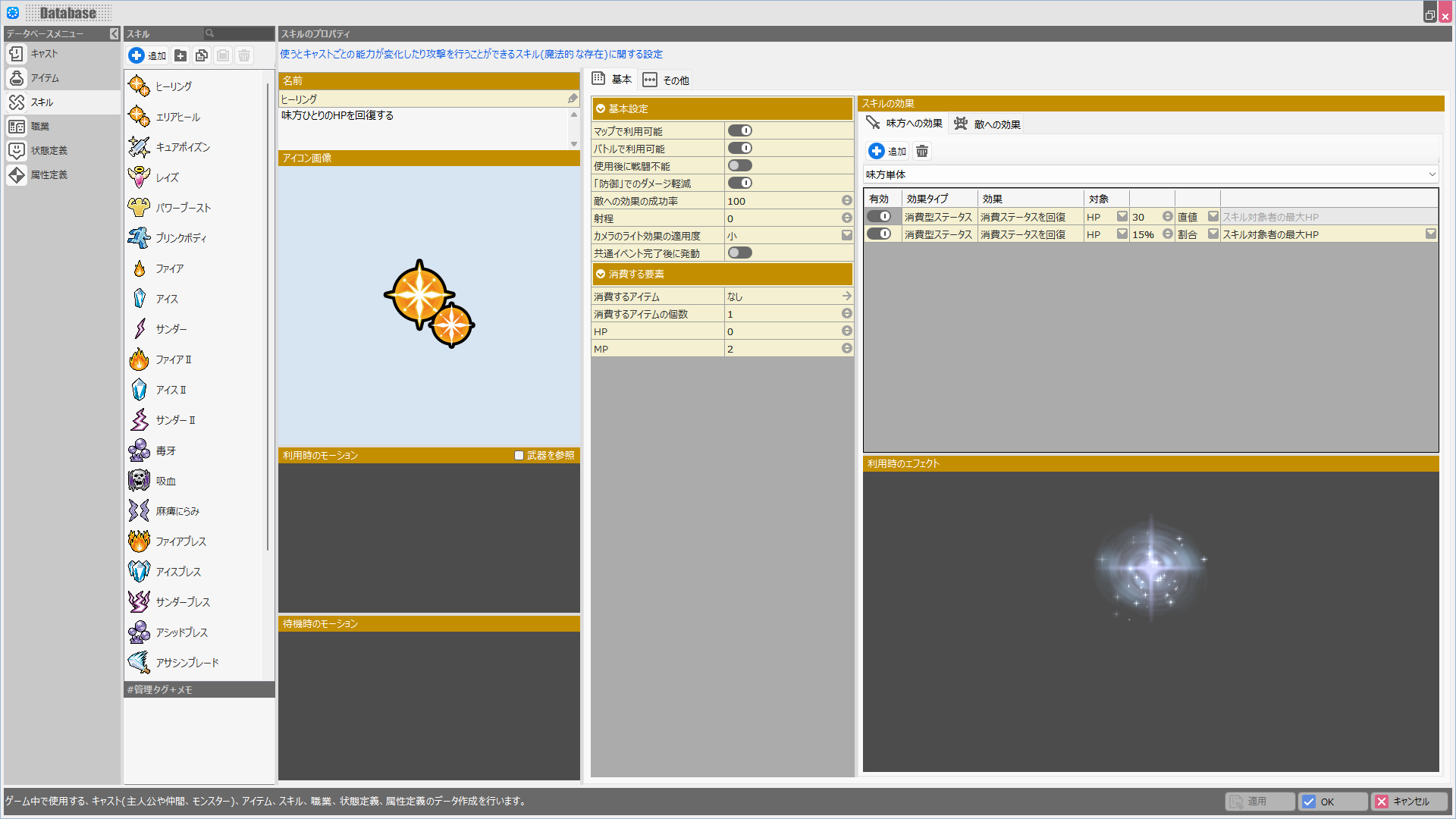Click the skill list trash icon

click(244, 55)
